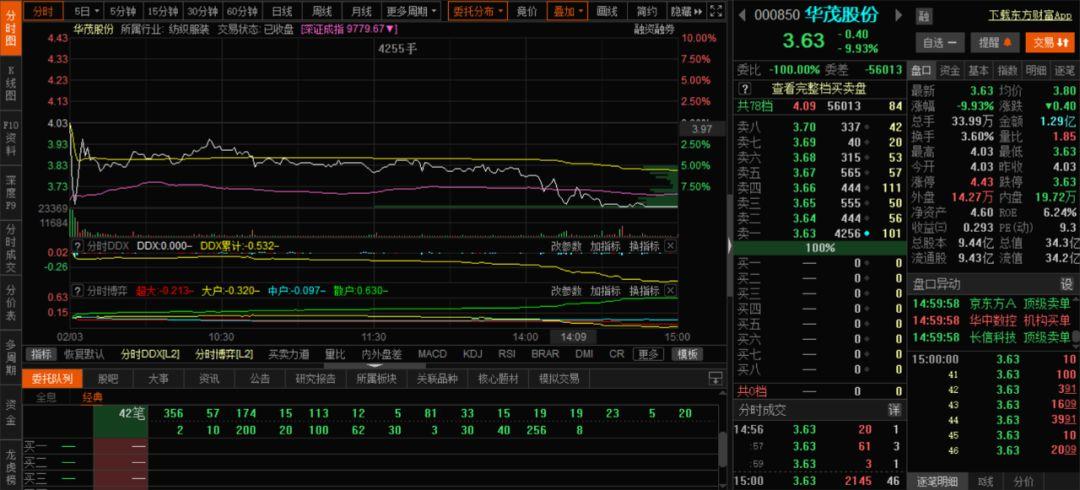Screen dimensions: 1080x490
Task: Switch order queue to 经典 mode
Action: click(x=93, y=397)
